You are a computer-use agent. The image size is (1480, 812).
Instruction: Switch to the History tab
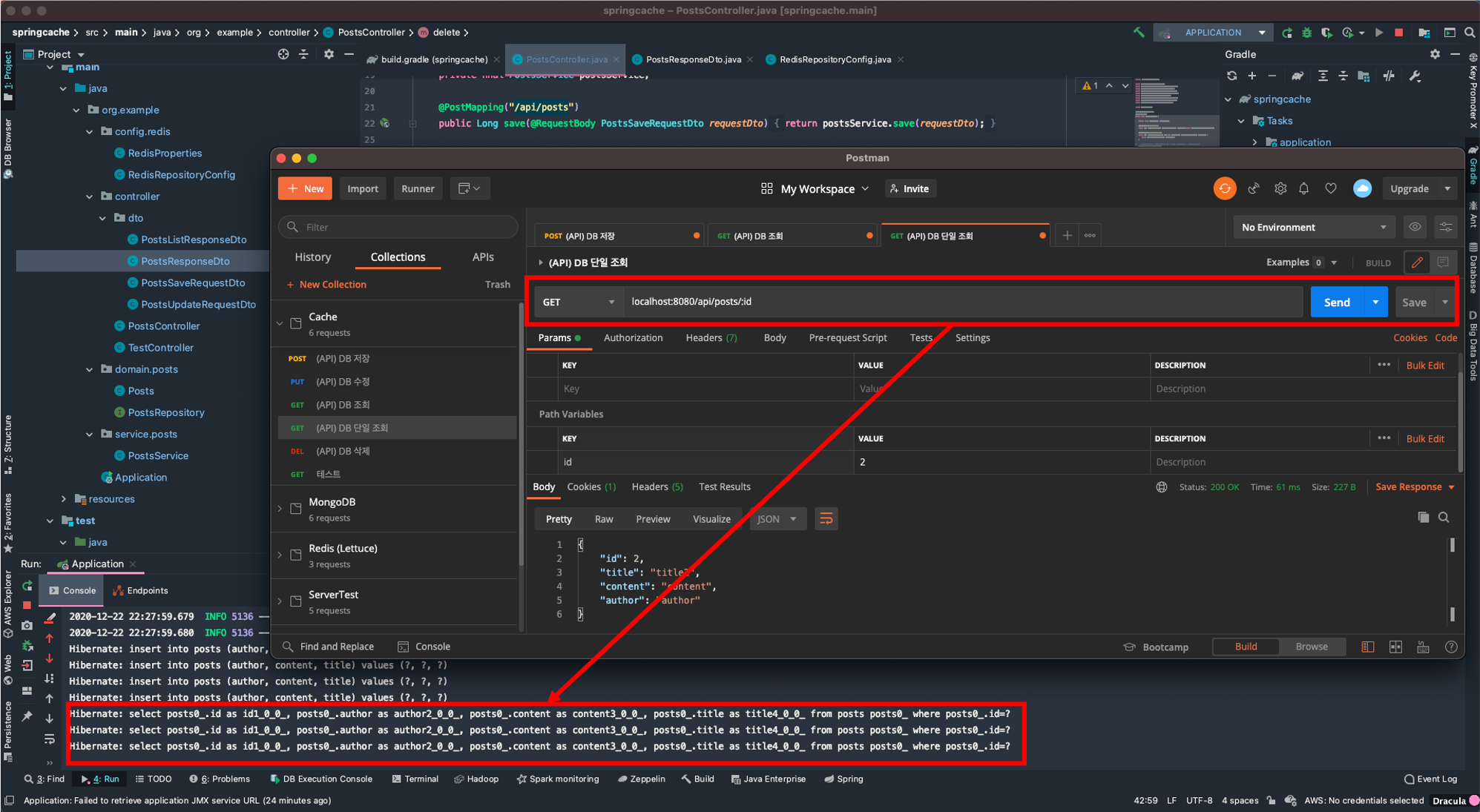click(312, 257)
